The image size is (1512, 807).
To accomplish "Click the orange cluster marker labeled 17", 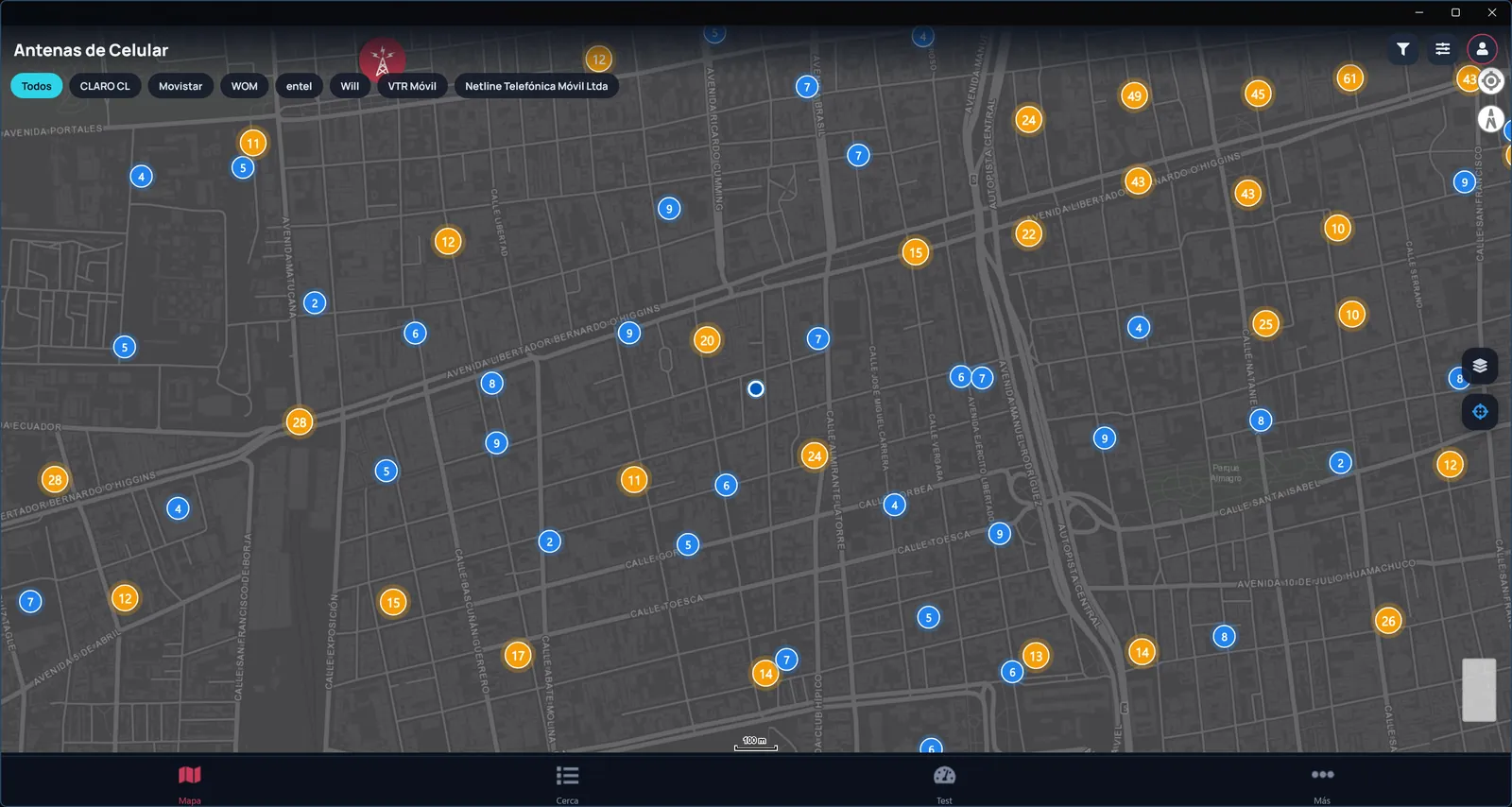I will point(518,655).
